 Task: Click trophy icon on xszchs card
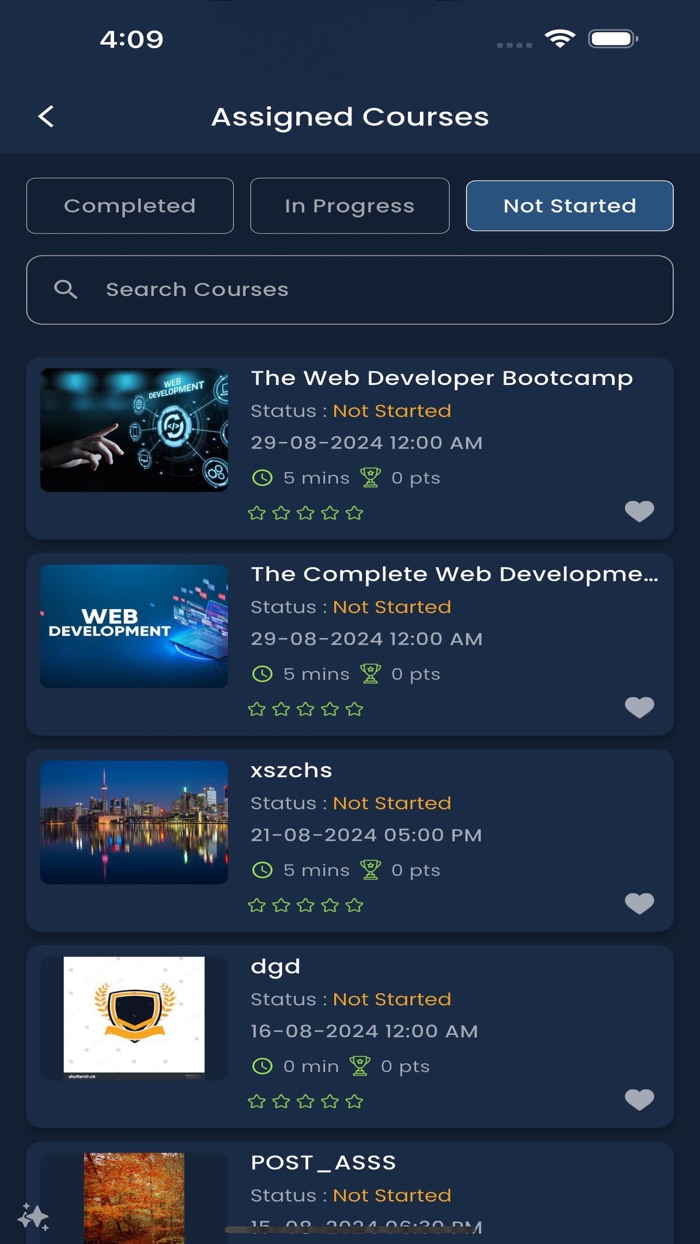point(370,870)
